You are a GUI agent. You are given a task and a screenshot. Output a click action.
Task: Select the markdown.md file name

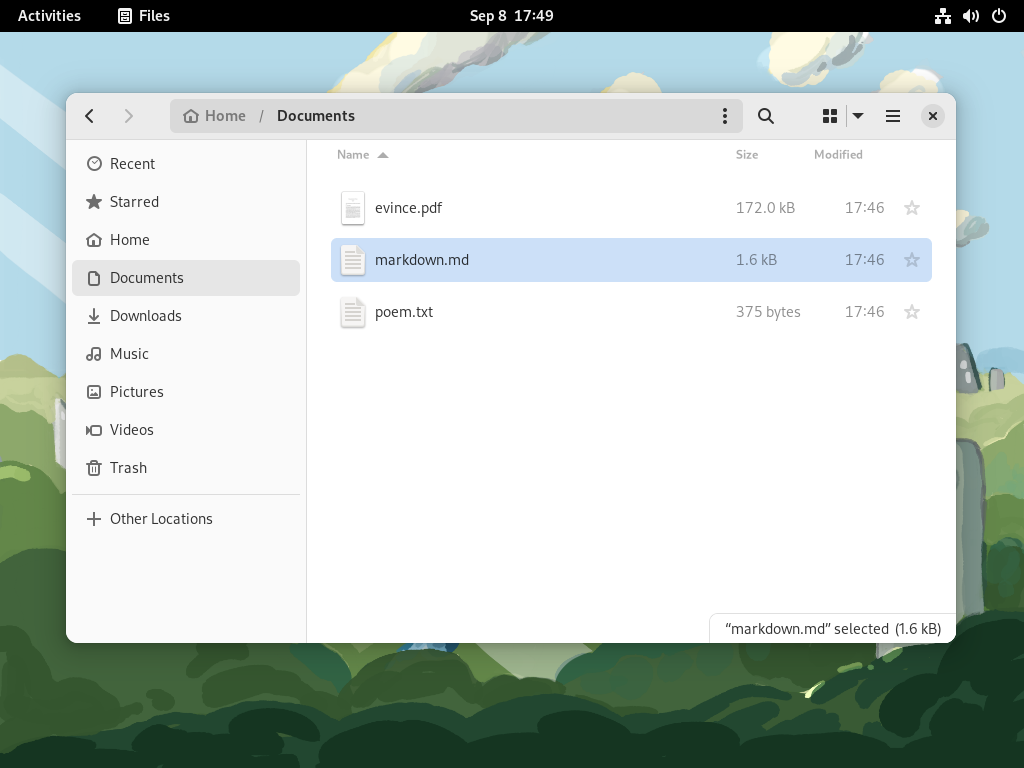pos(422,260)
